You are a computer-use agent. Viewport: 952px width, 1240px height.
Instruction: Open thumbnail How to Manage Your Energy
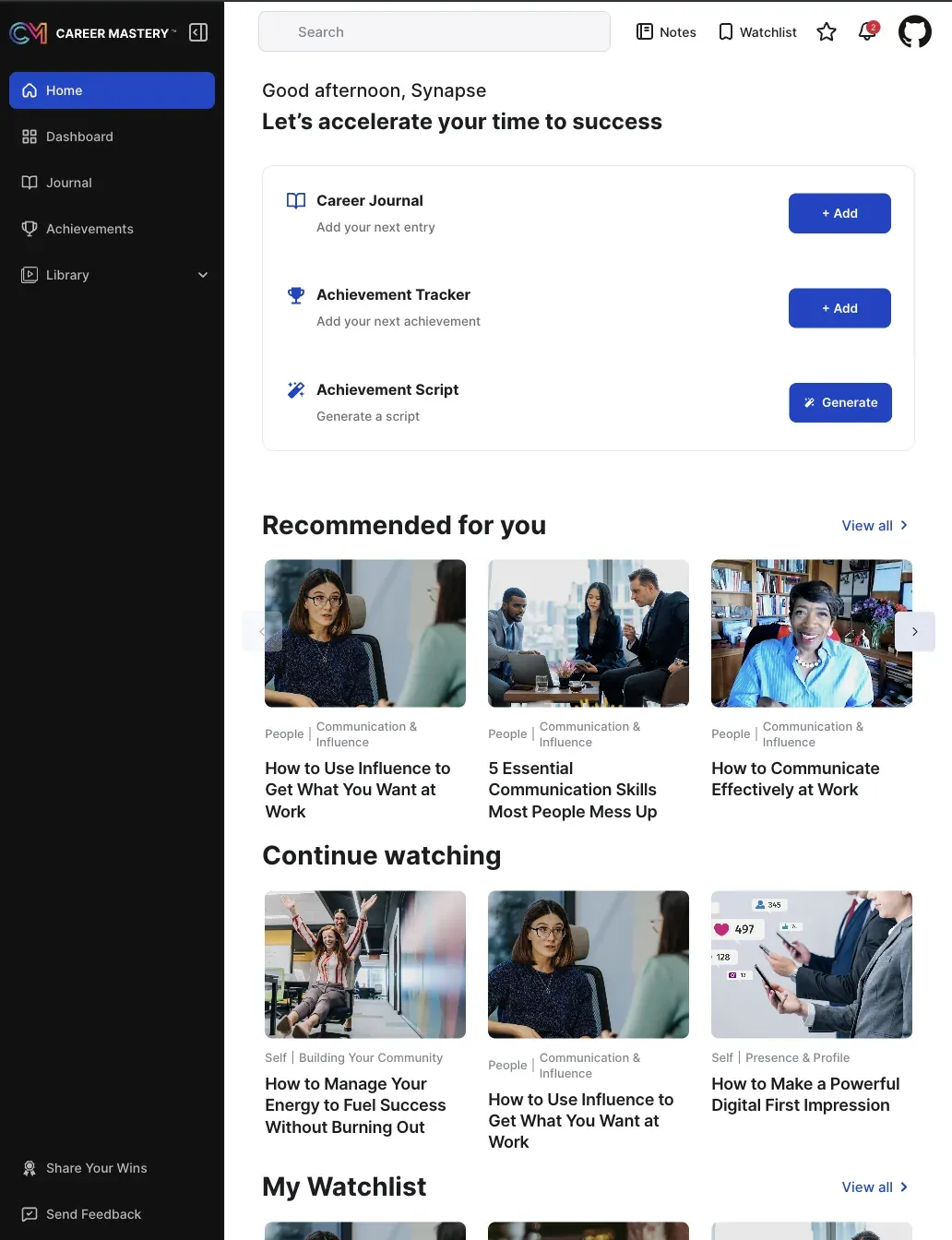click(365, 965)
